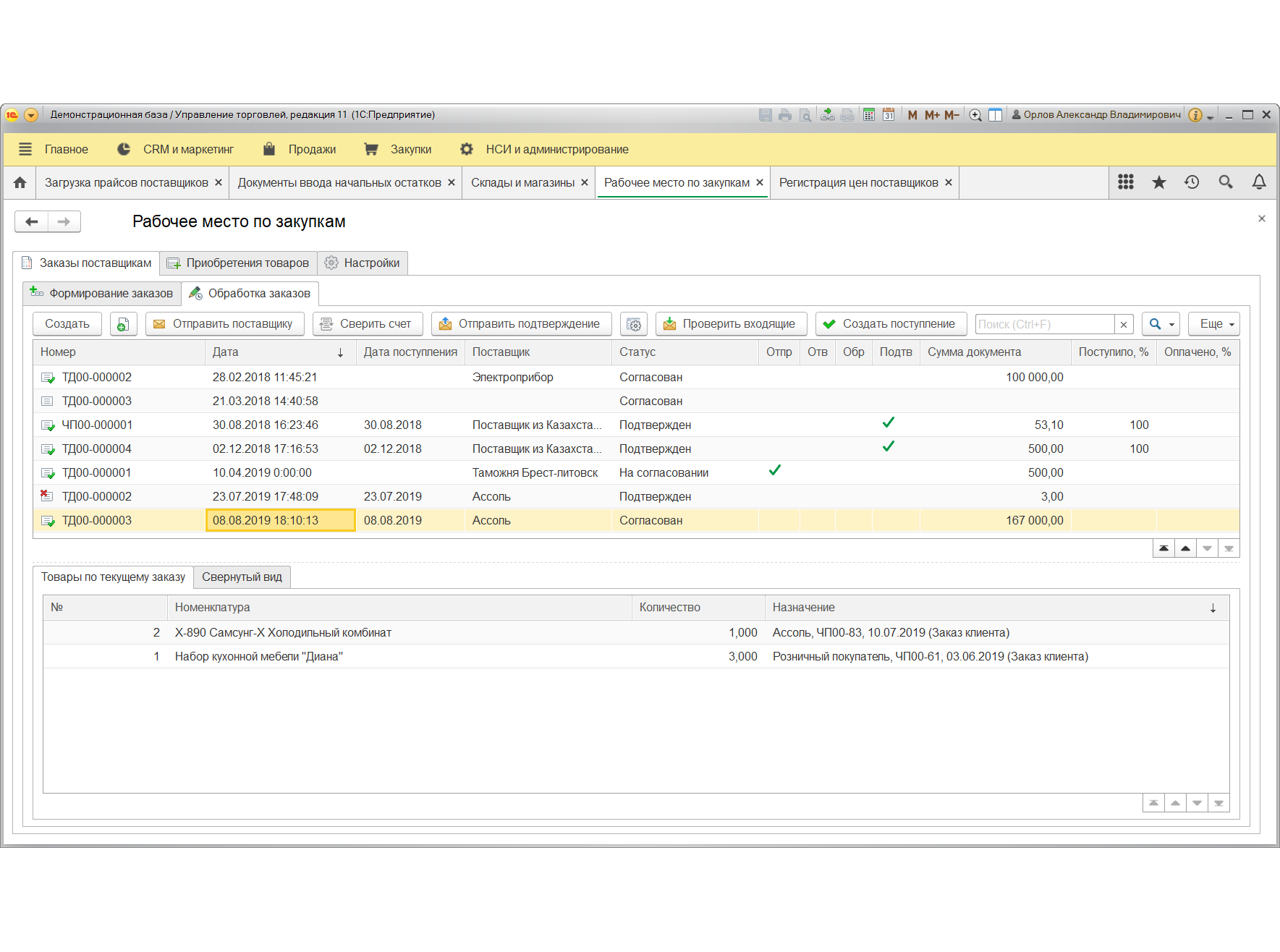Open the Calculator icon in title bar

[x=869, y=115]
